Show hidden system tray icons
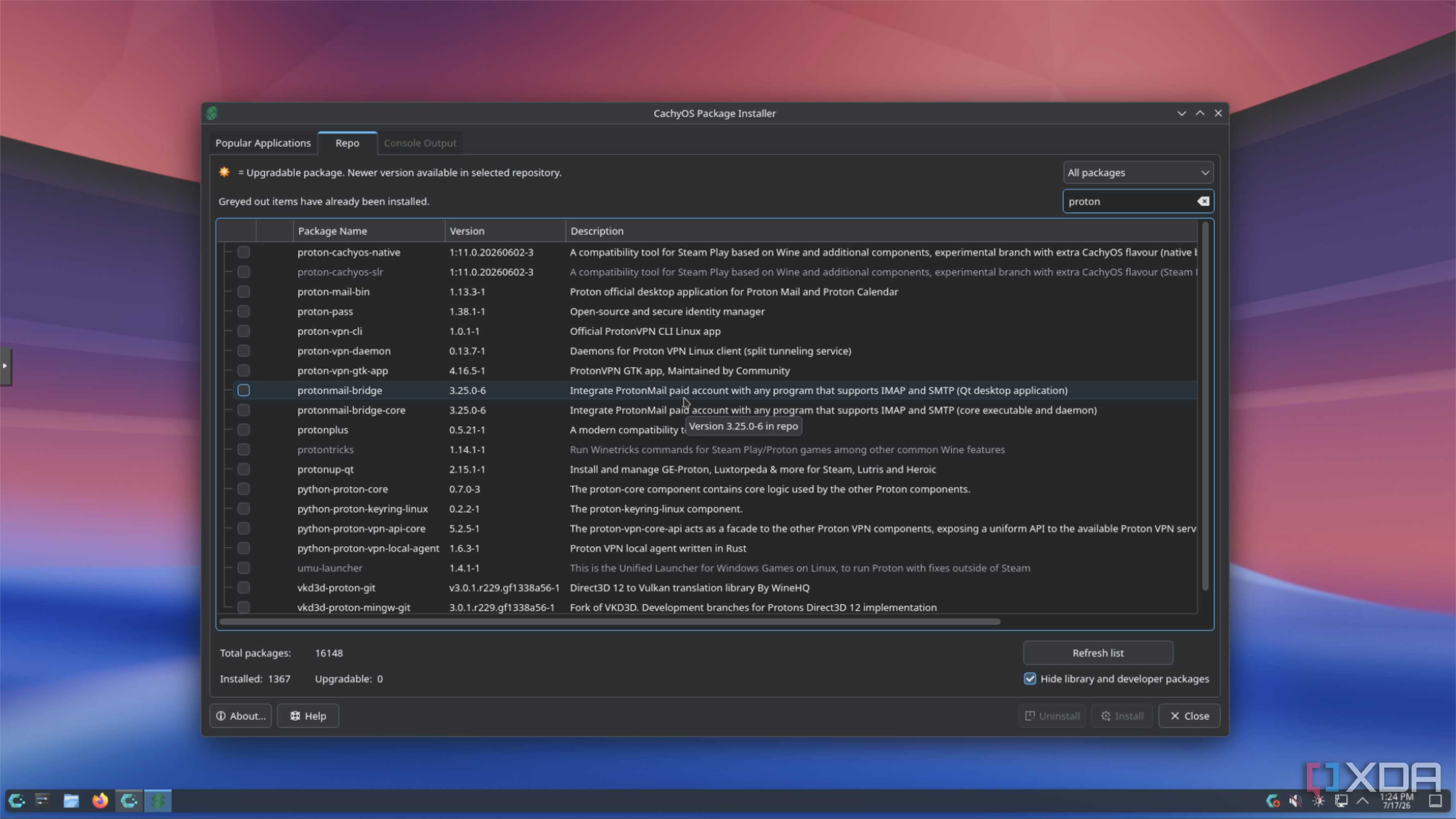This screenshot has width=1456, height=819. click(1363, 801)
